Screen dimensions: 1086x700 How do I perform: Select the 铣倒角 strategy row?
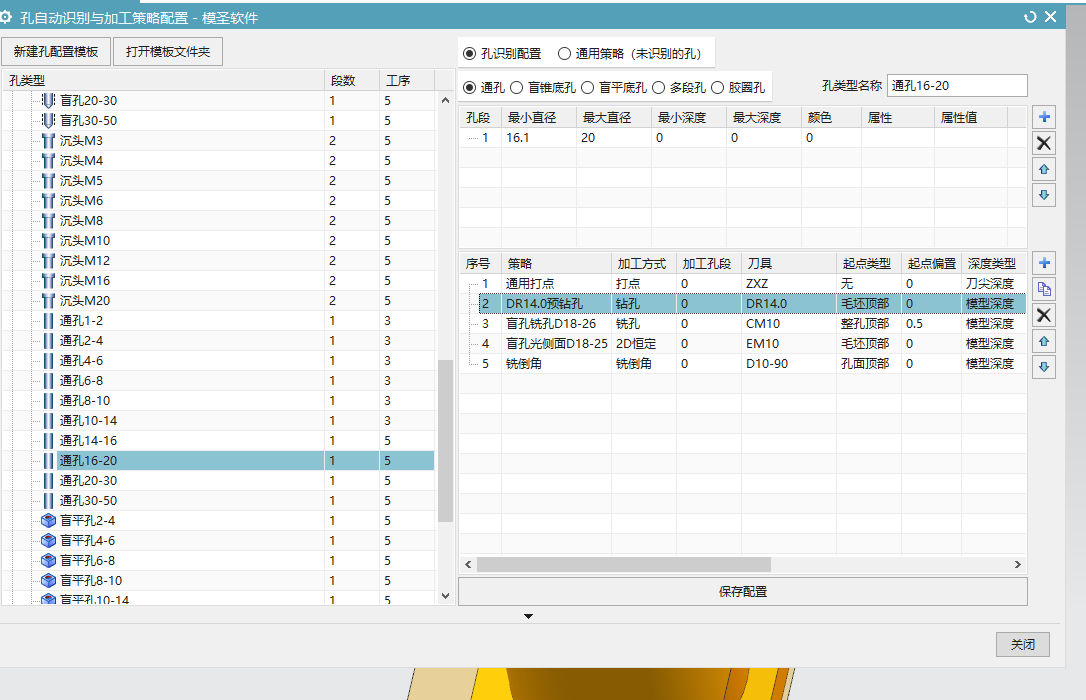pos(742,364)
